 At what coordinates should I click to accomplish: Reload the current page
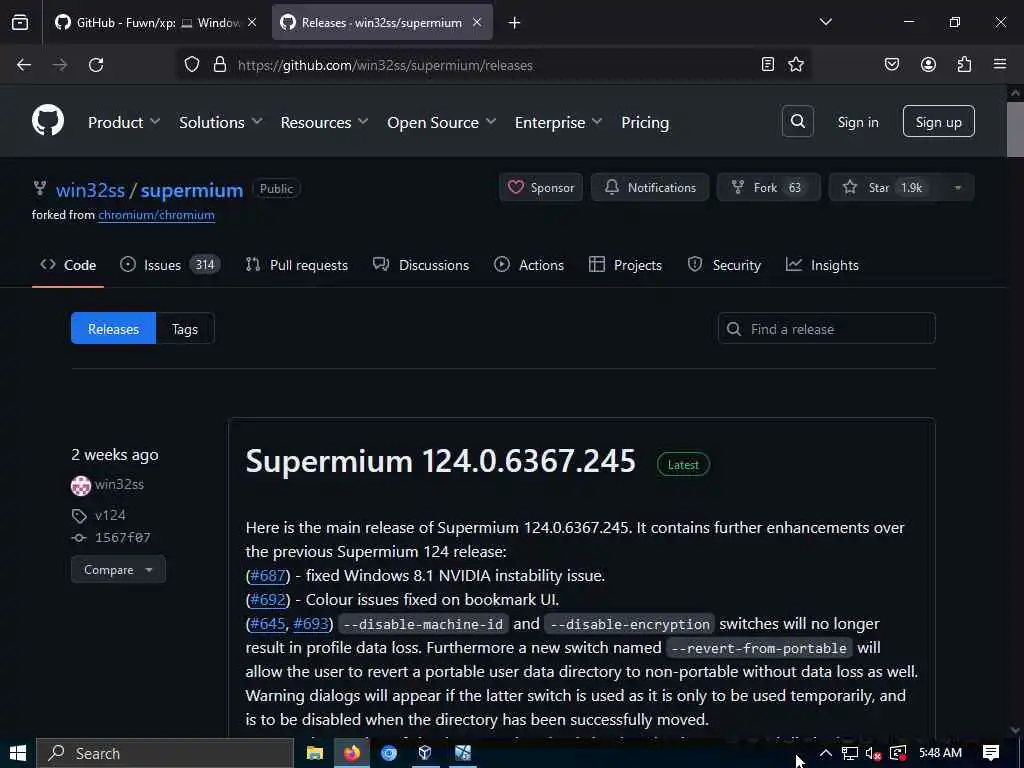pyautogui.click(x=96, y=65)
